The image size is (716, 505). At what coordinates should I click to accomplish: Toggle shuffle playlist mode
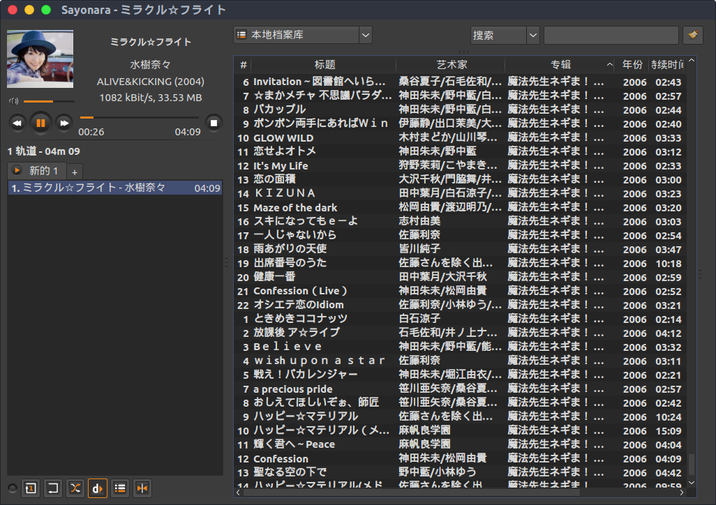[x=75, y=489]
